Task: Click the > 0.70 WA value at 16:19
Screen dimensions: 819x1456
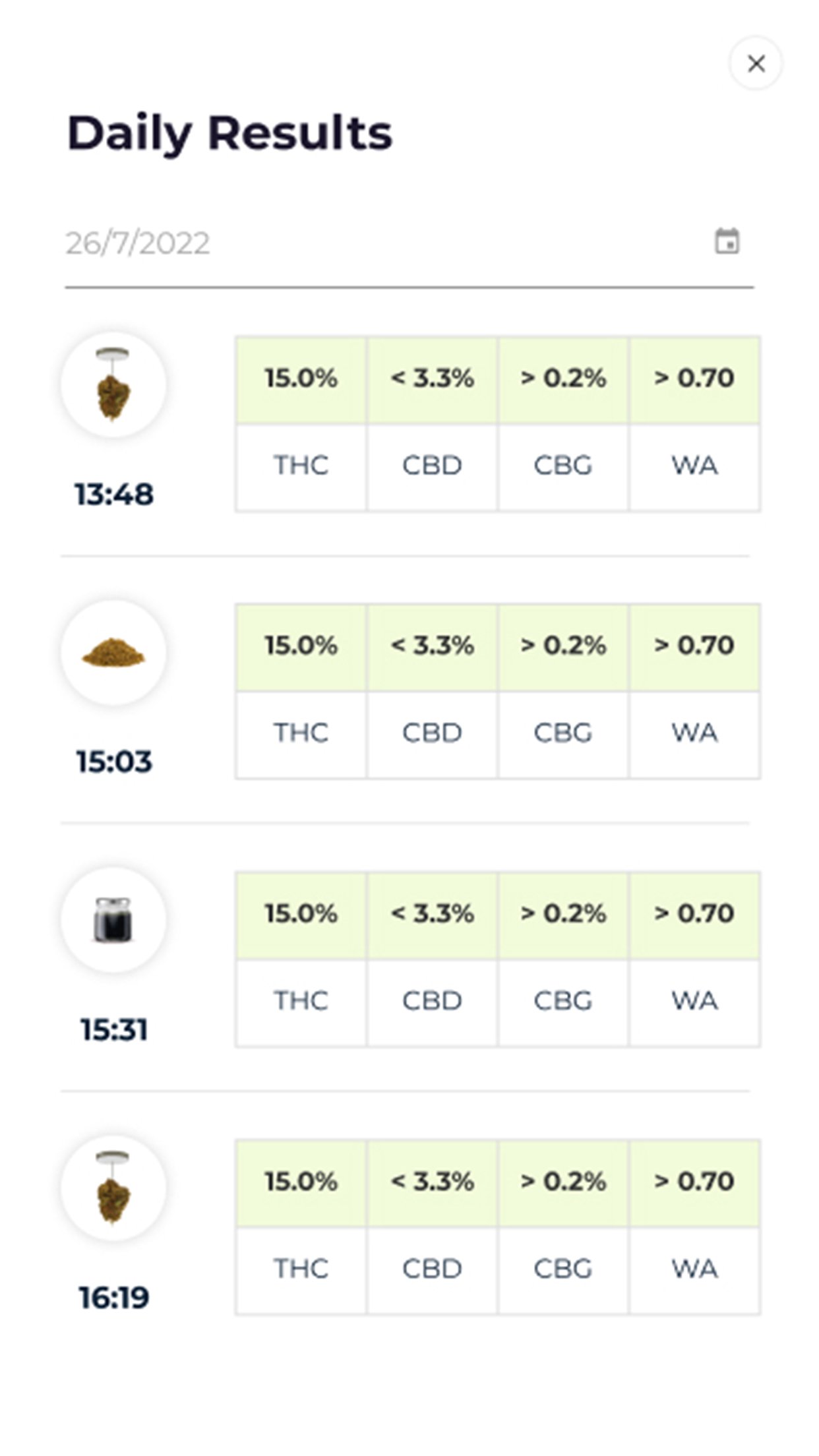Action: click(x=694, y=1181)
